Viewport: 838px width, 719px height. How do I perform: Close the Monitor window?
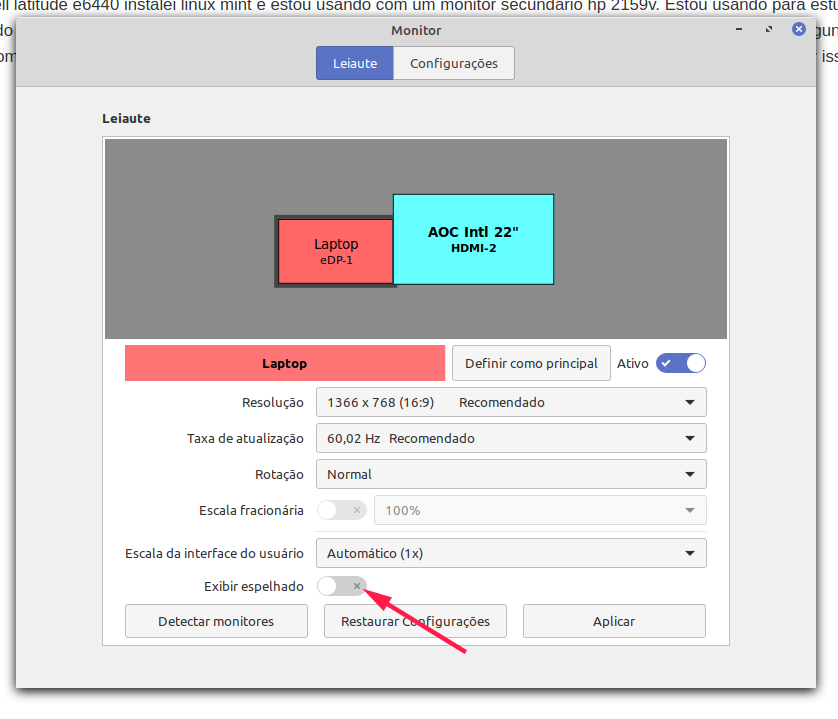tap(799, 29)
